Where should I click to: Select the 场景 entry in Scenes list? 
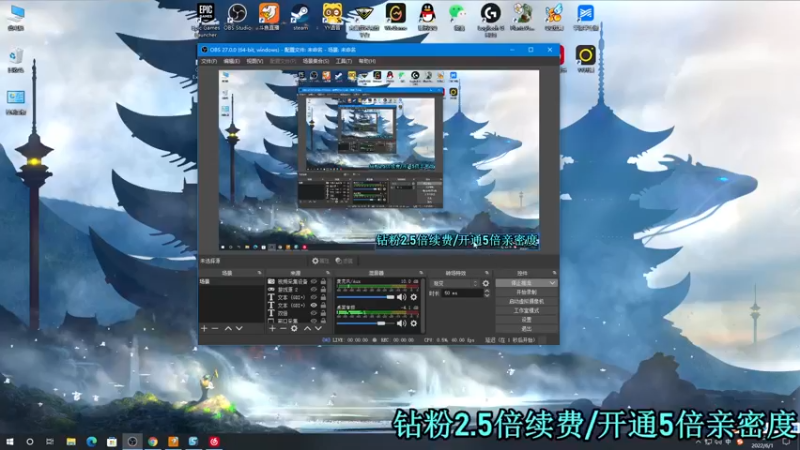pyautogui.click(x=231, y=282)
